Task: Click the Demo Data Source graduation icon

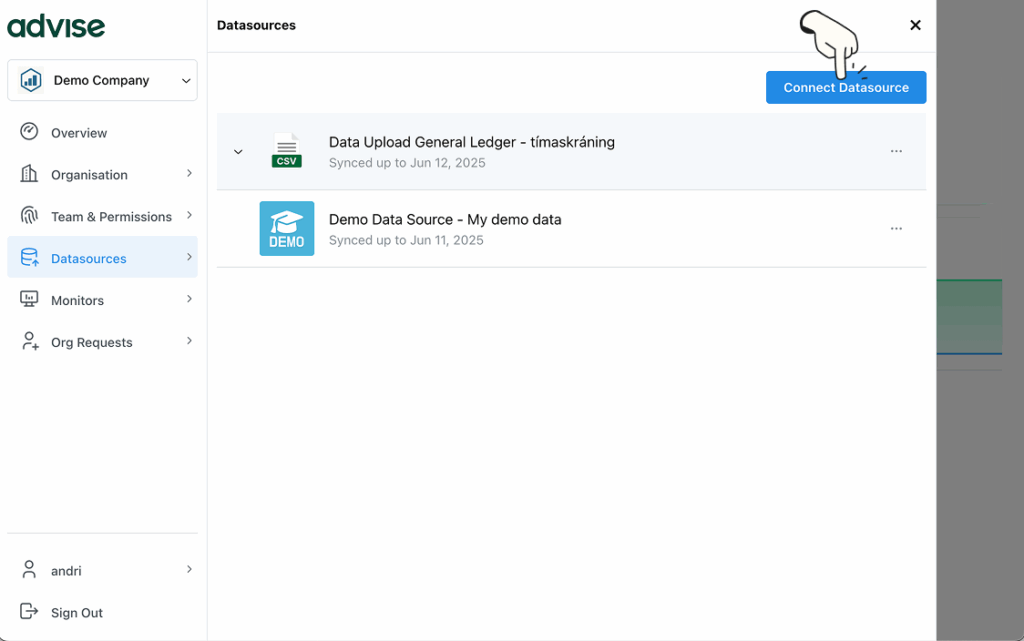Action: coord(287,228)
